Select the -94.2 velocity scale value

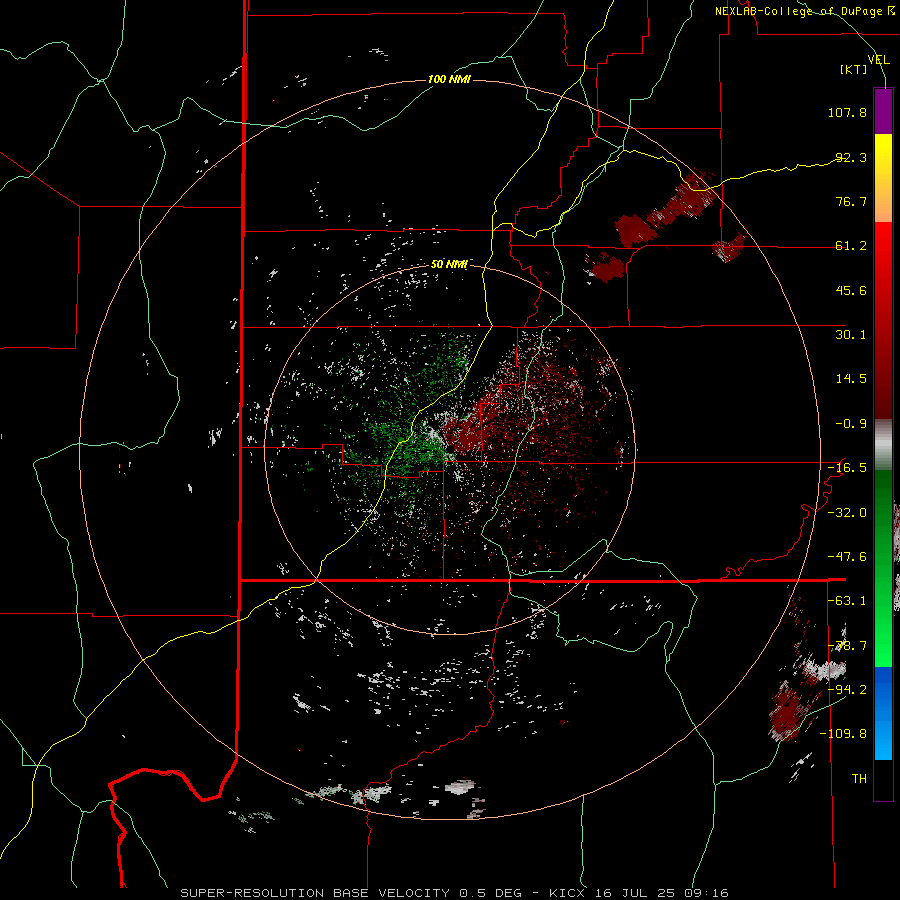click(x=847, y=690)
